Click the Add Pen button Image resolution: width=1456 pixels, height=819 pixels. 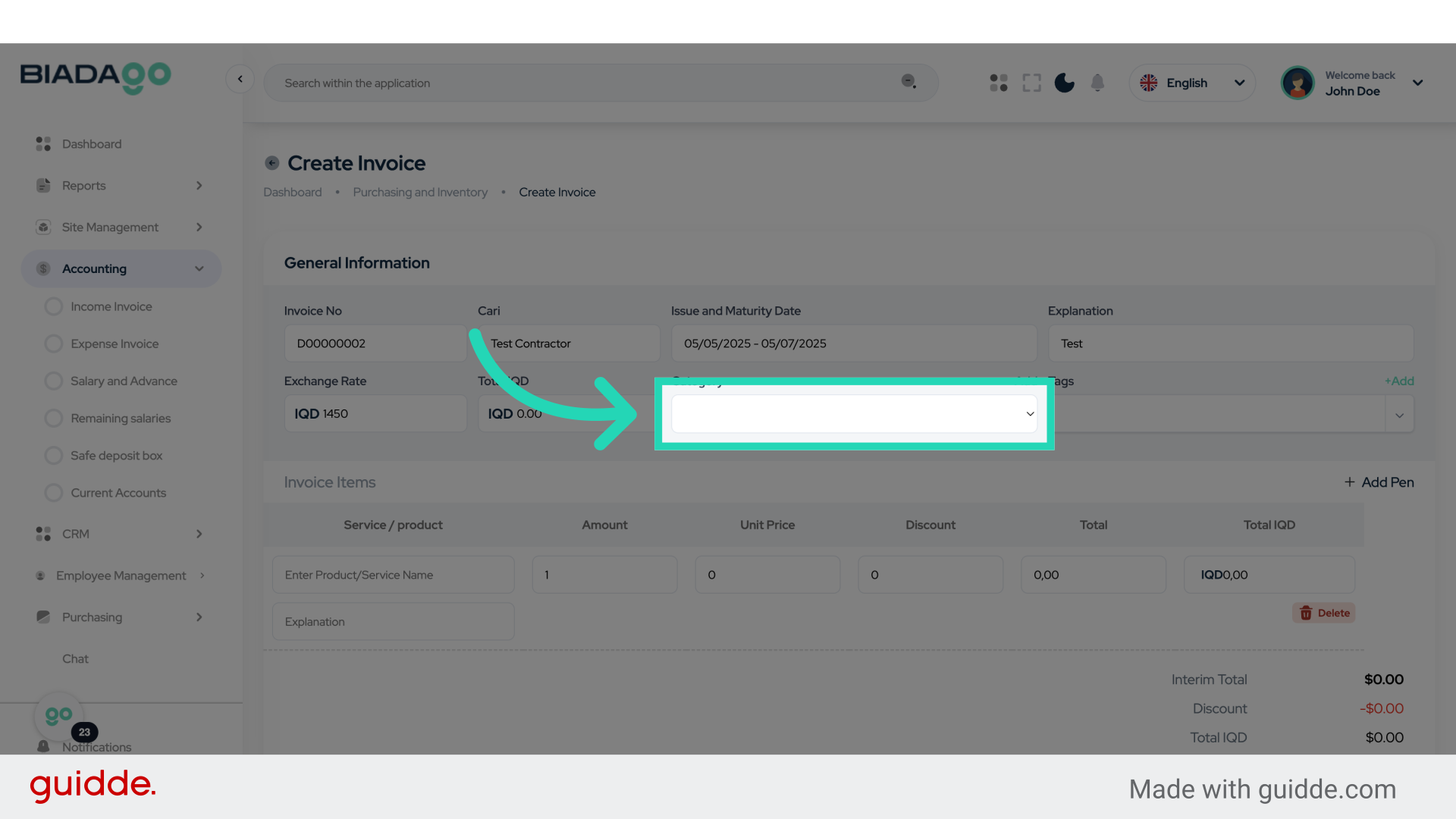click(1379, 482)
